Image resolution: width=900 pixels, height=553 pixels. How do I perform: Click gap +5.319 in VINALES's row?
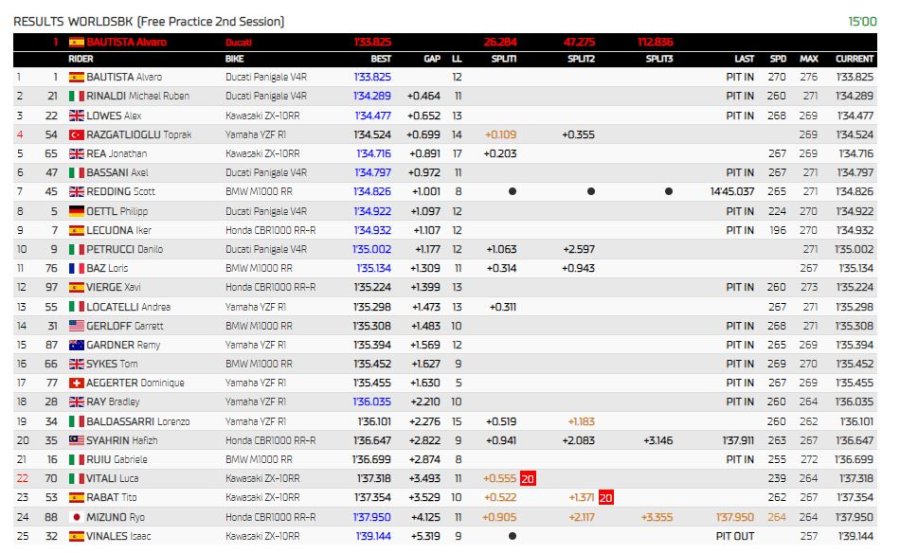coord(425,536)
